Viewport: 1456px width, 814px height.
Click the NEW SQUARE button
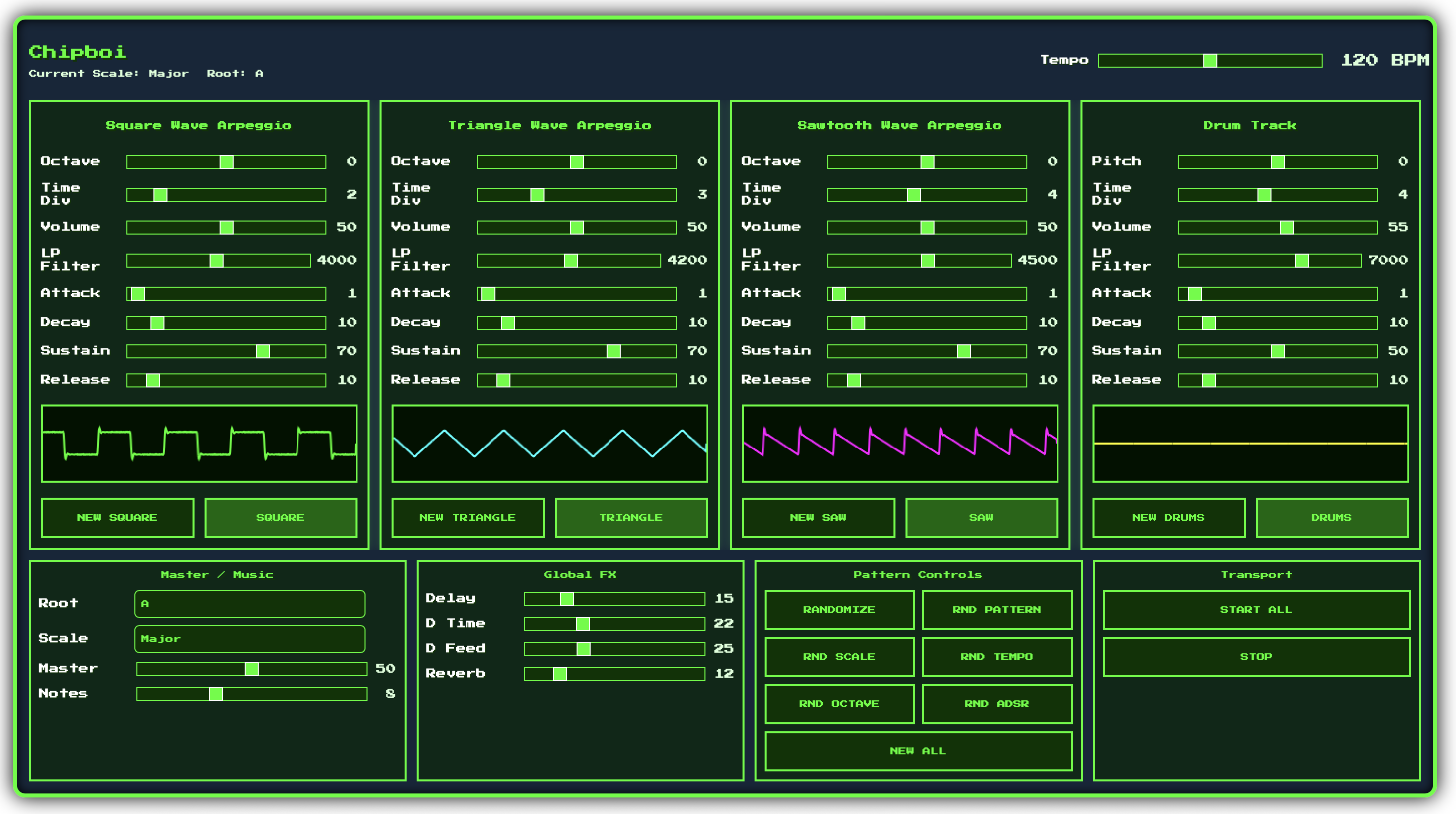click(x=117, y=517)
